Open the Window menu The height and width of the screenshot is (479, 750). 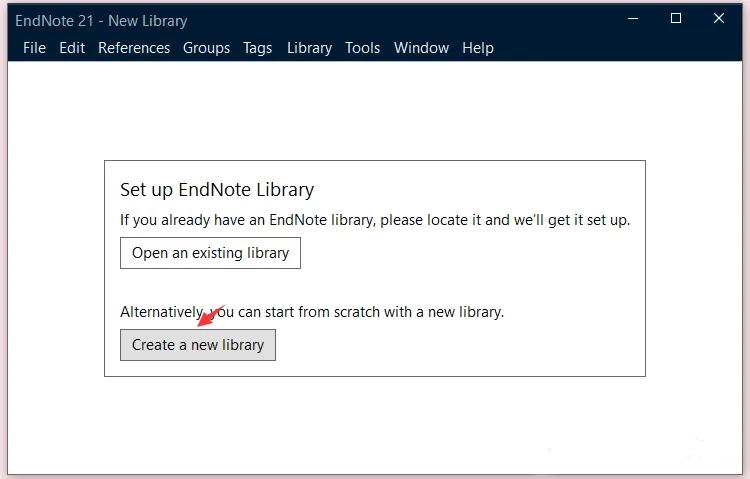point(421,48)
